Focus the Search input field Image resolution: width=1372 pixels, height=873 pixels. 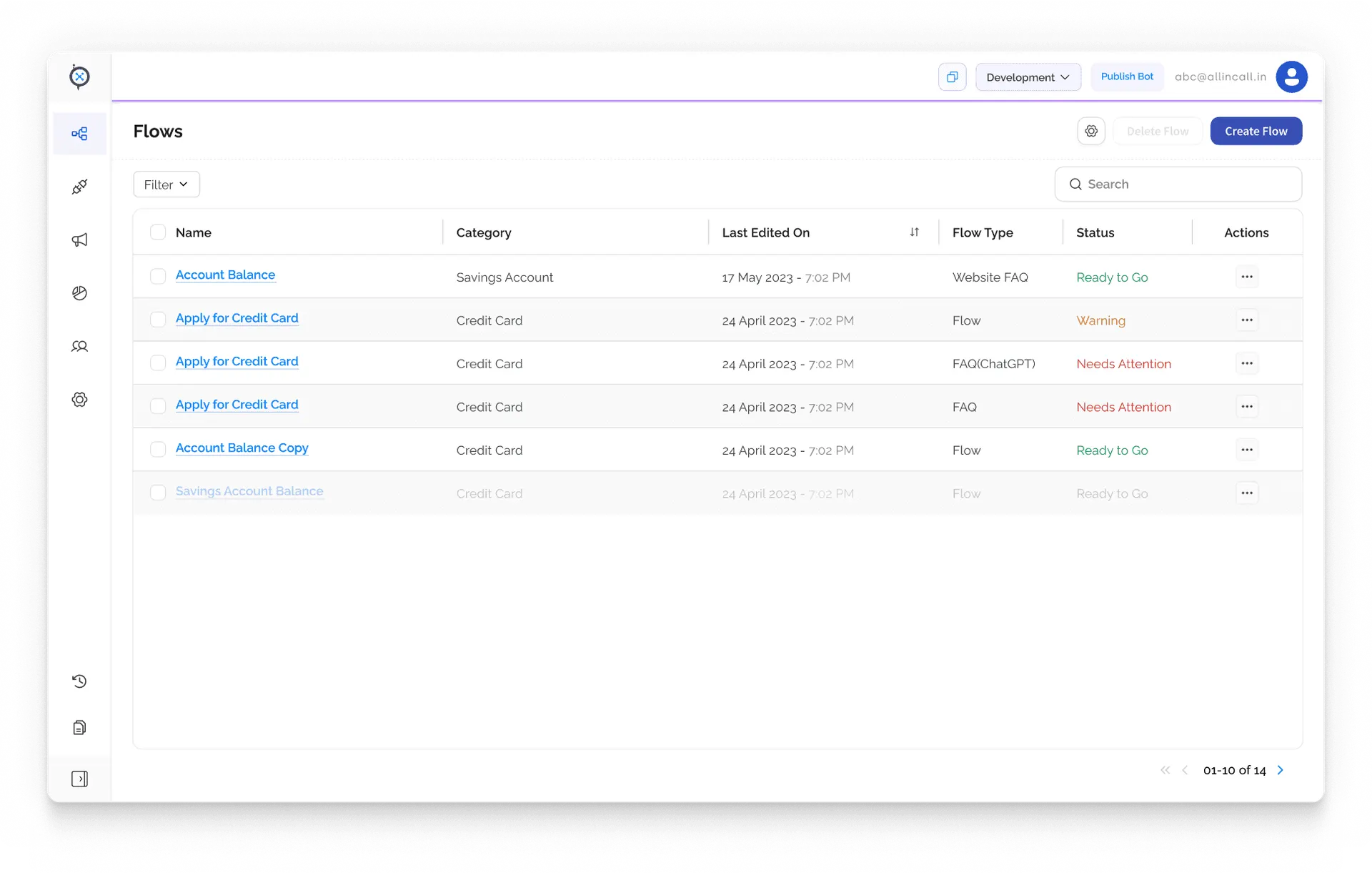tap(1178, 184)
